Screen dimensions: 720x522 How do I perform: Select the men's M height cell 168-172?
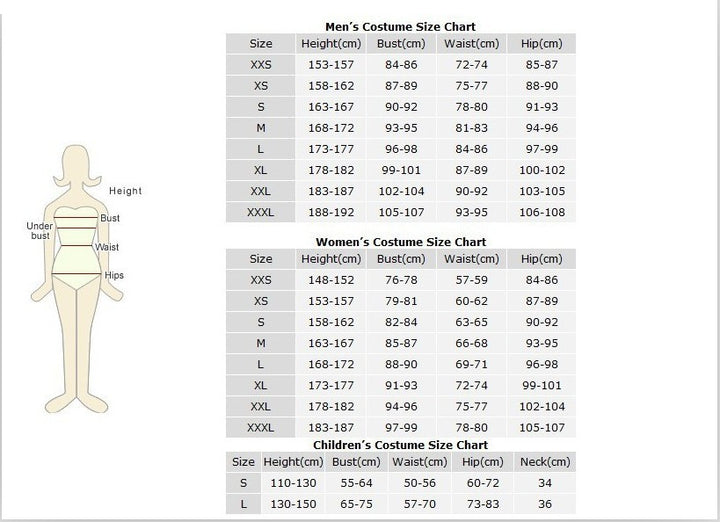(331, 128)
